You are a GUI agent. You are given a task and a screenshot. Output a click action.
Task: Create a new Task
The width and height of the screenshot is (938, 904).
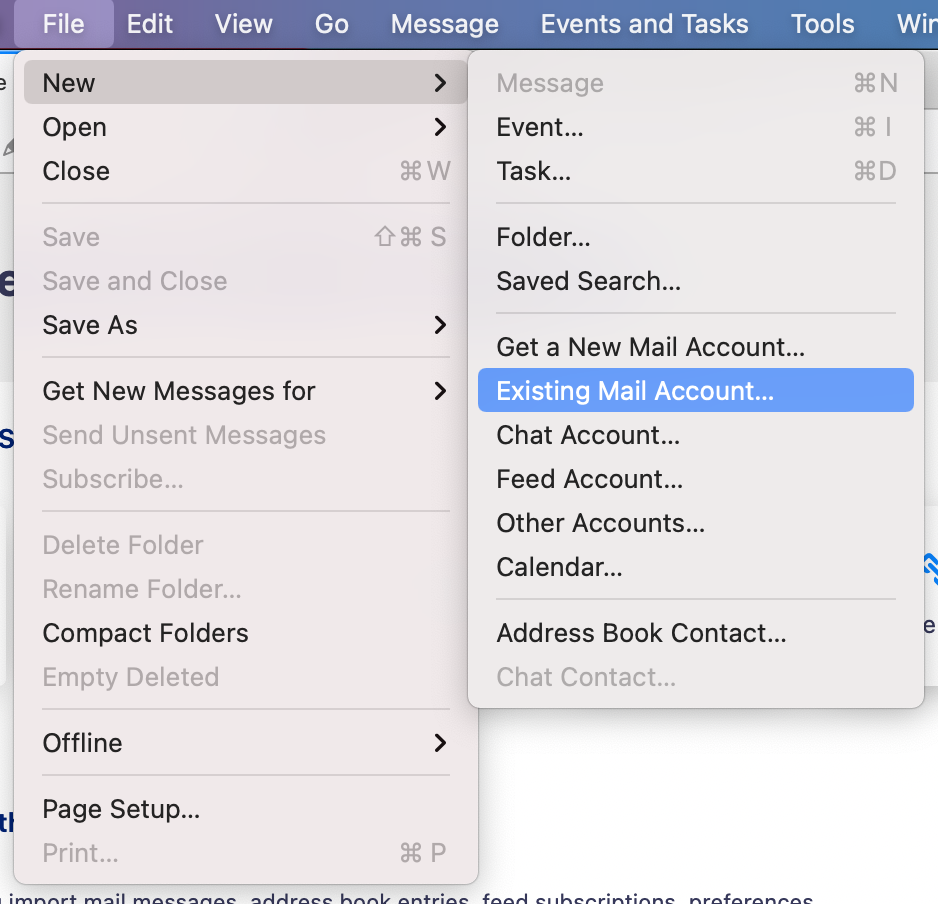pos(696,171)
